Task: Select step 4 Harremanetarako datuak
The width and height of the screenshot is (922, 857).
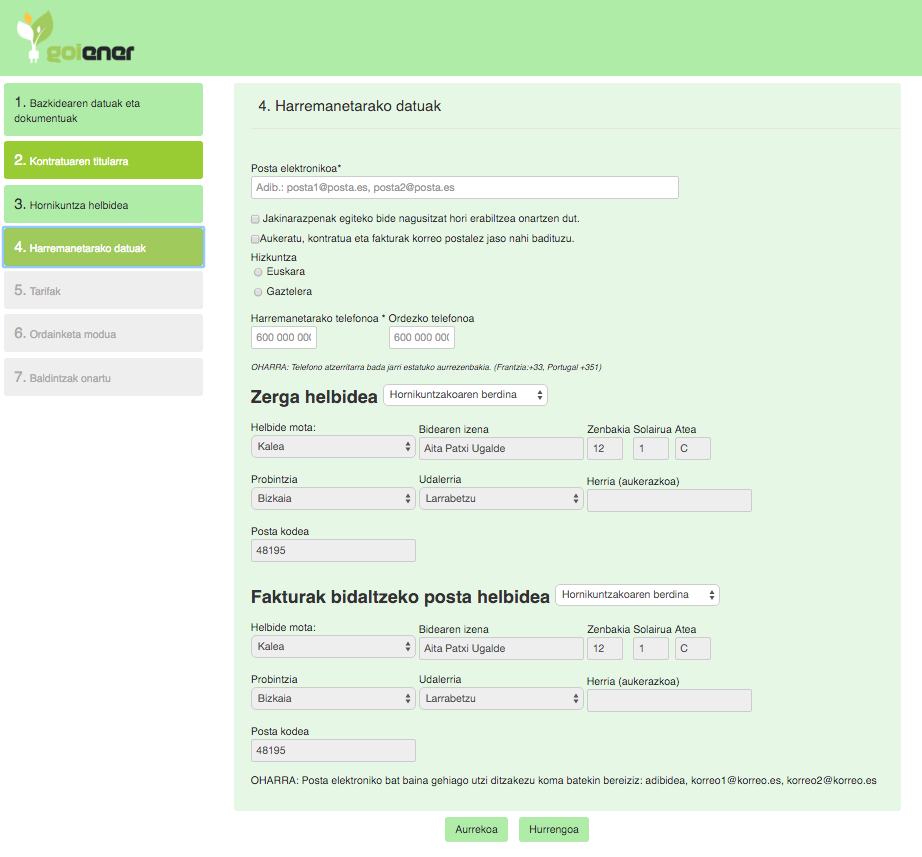Action: [103, 248]
